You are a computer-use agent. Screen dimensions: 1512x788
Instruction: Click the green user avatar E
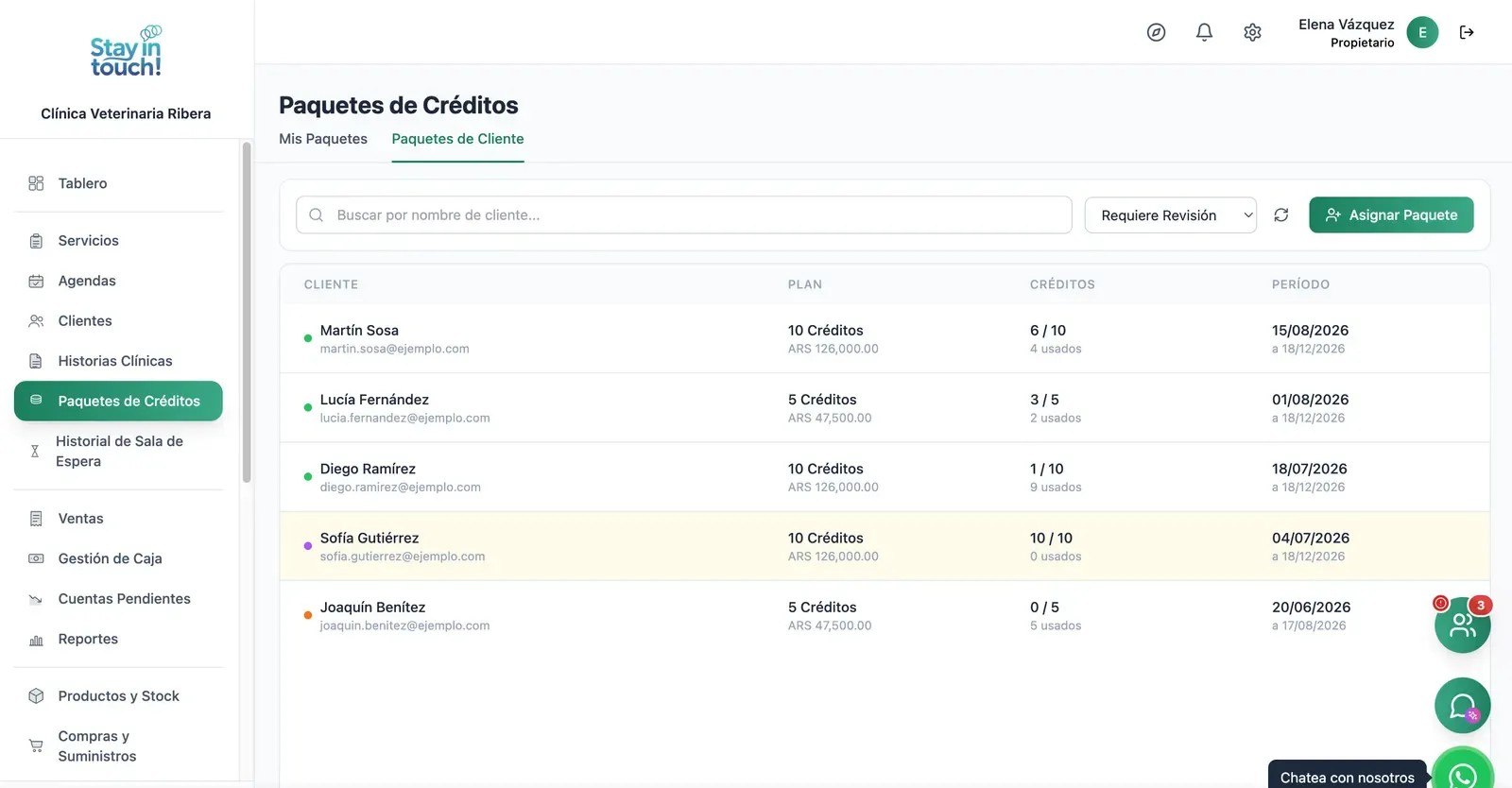pyautogui.click(x=1422, y=32)
